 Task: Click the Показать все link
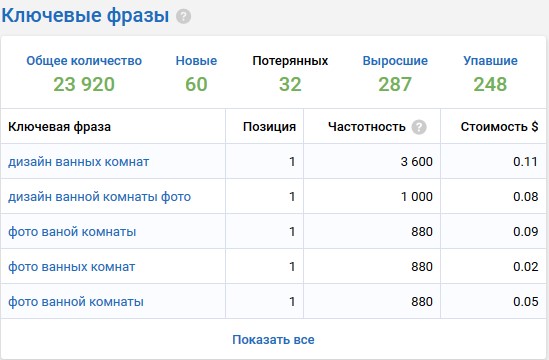click(x=273, y=340)
